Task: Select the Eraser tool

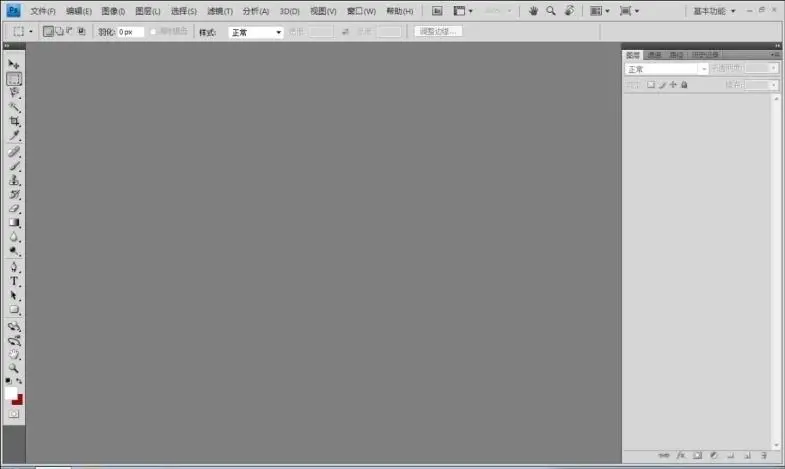Action: (14, 209)
